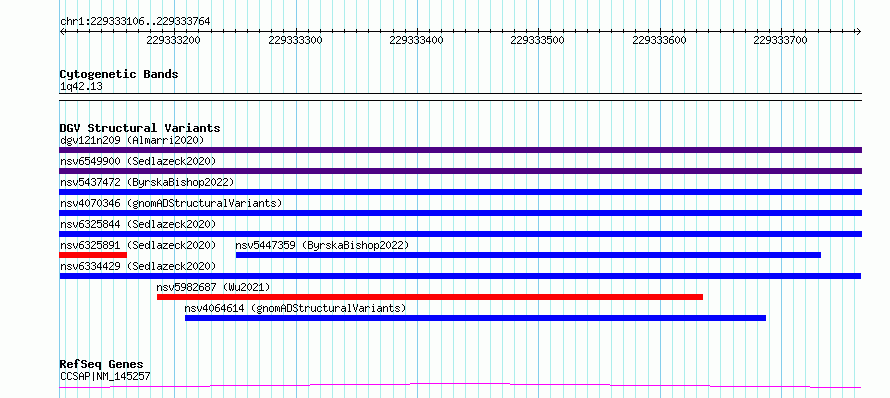
Task: Click nsv4070346 (gnomADStructuralVariants) label
Action: pos(171,203)
